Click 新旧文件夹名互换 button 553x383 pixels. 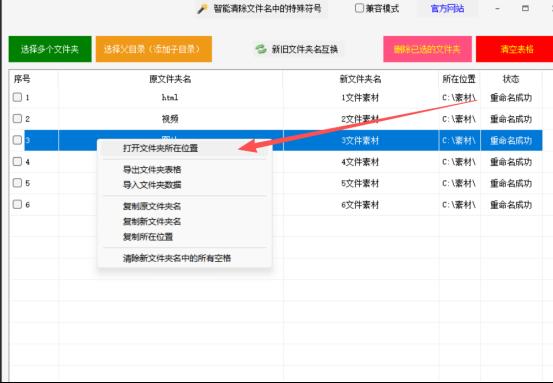(x=297, y=49)
